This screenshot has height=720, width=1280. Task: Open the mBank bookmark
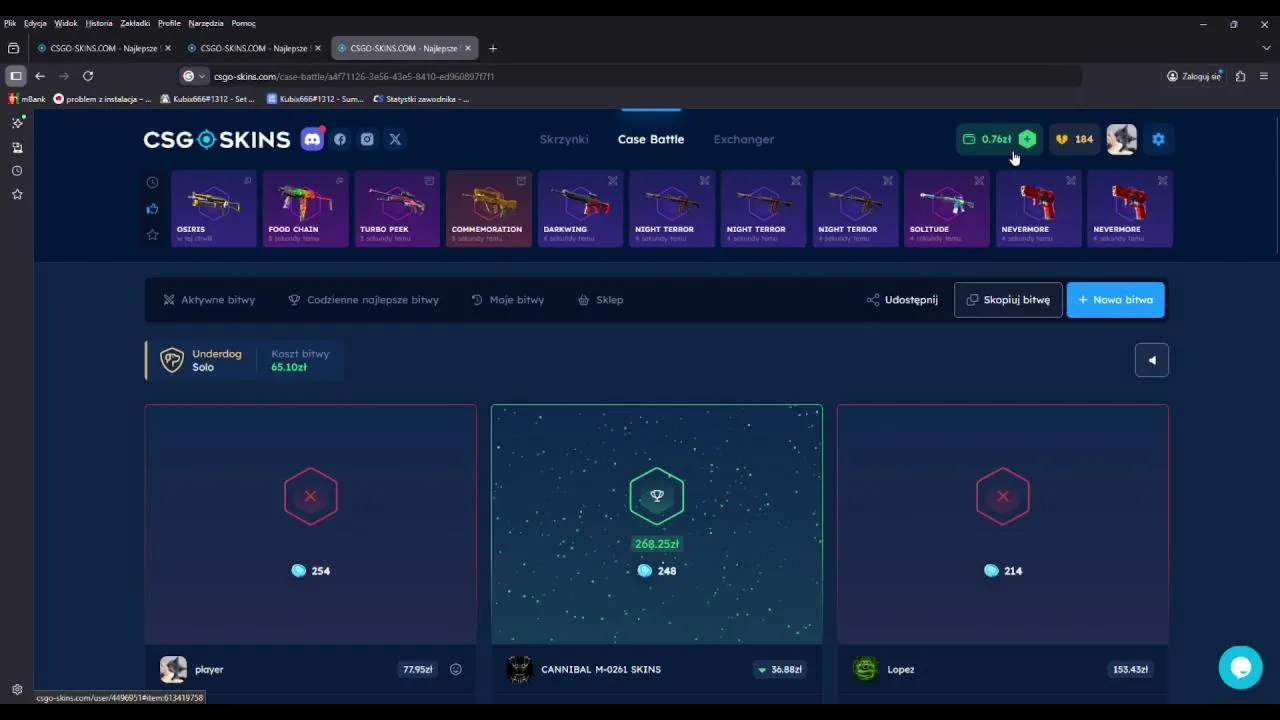click(x=27, y=99)
